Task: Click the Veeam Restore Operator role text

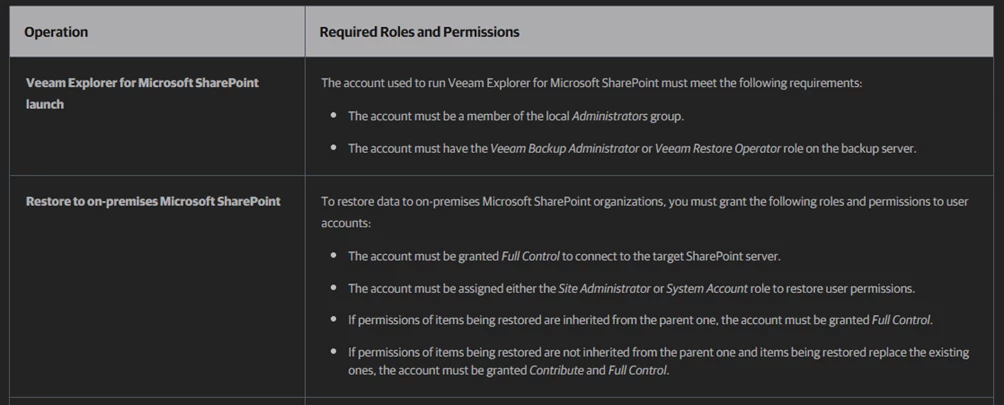Action: (x=718, y=148)
